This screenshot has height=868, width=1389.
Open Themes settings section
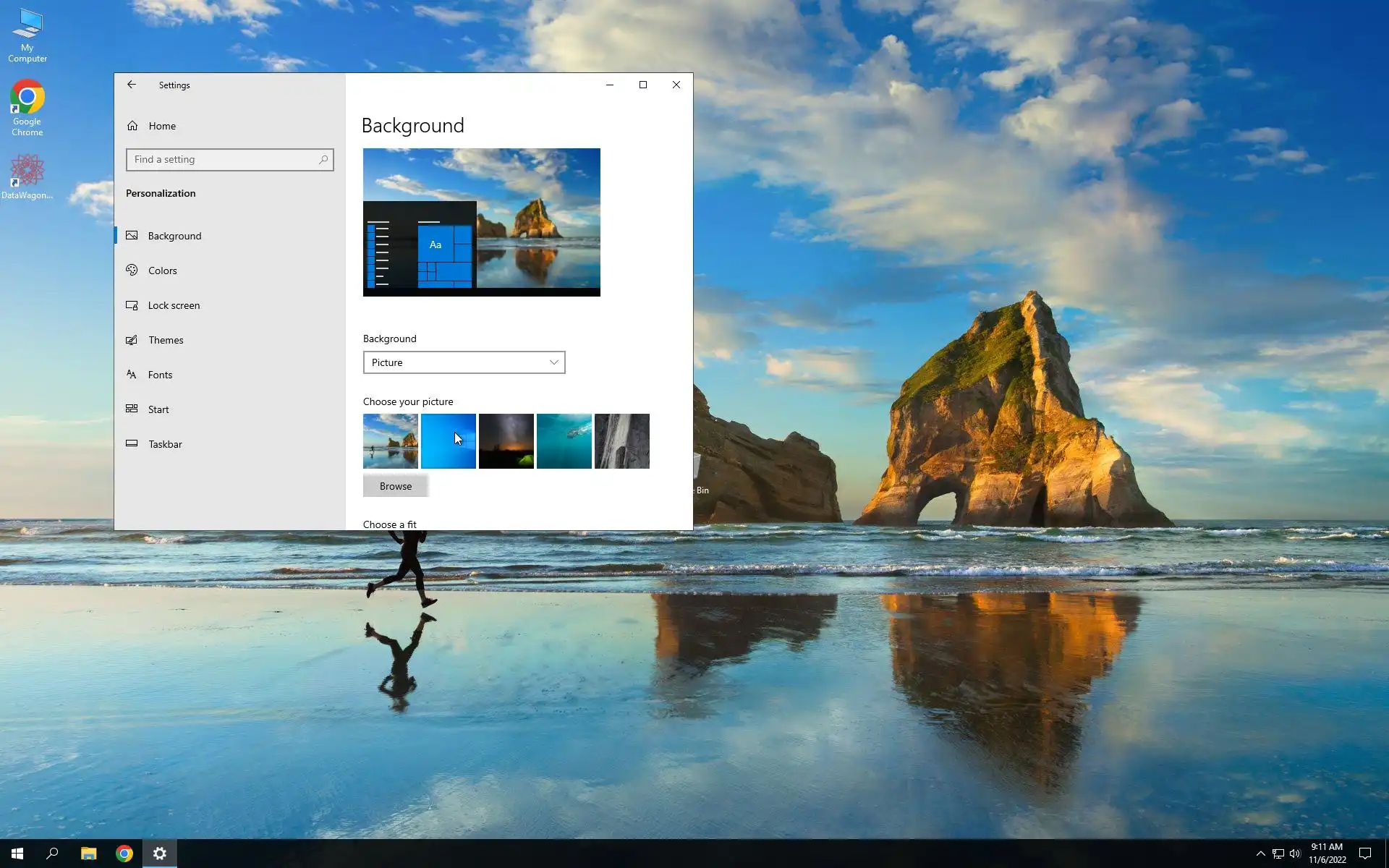165,340
